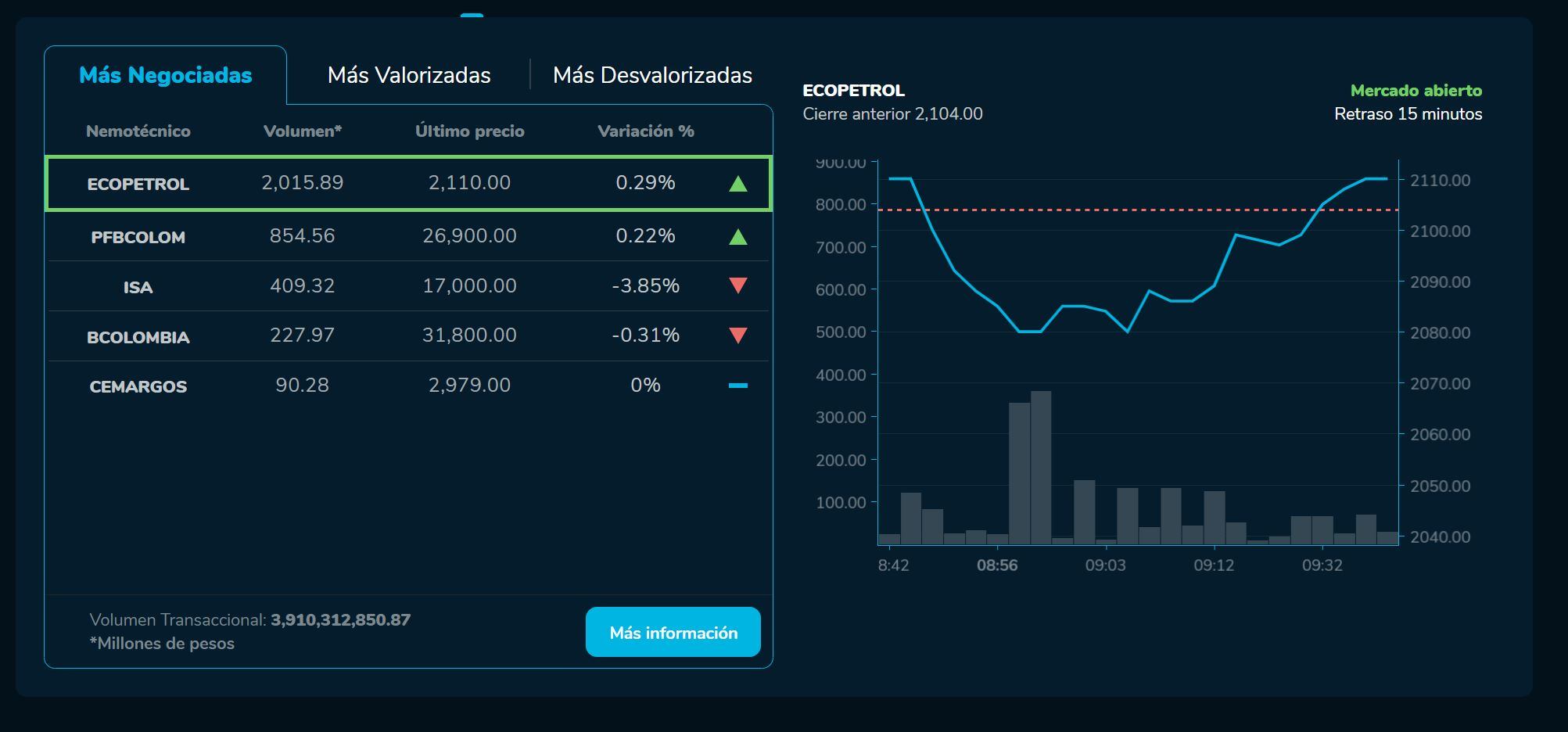Image resolution: width=1568 pixels, height=732 pixels.
Task: Pick the BCOLOMBIA ticker row
Action: tap(138, 337)
